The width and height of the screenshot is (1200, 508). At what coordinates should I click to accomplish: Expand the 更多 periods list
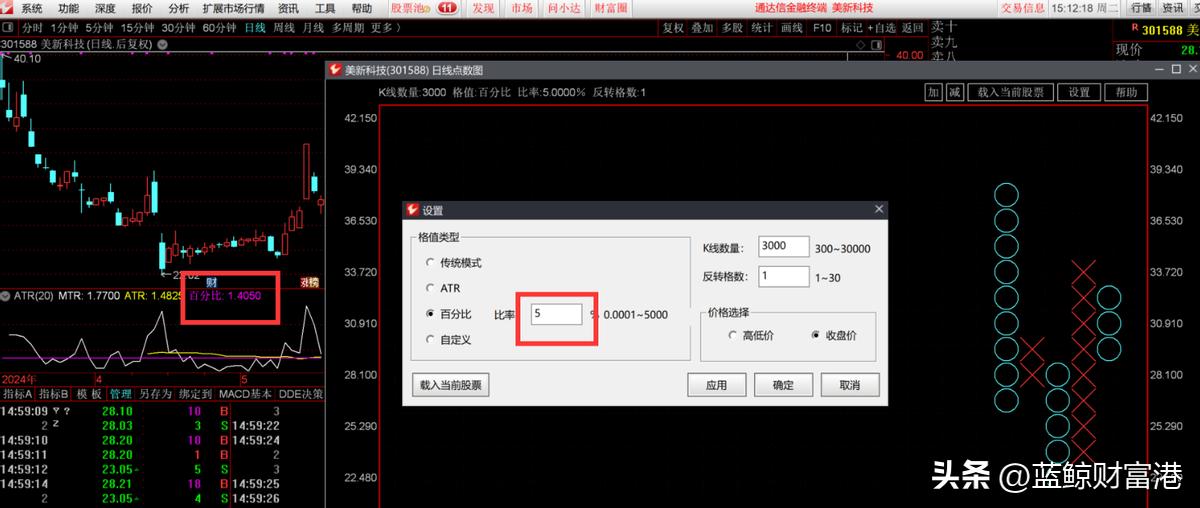tap(384, 27)
